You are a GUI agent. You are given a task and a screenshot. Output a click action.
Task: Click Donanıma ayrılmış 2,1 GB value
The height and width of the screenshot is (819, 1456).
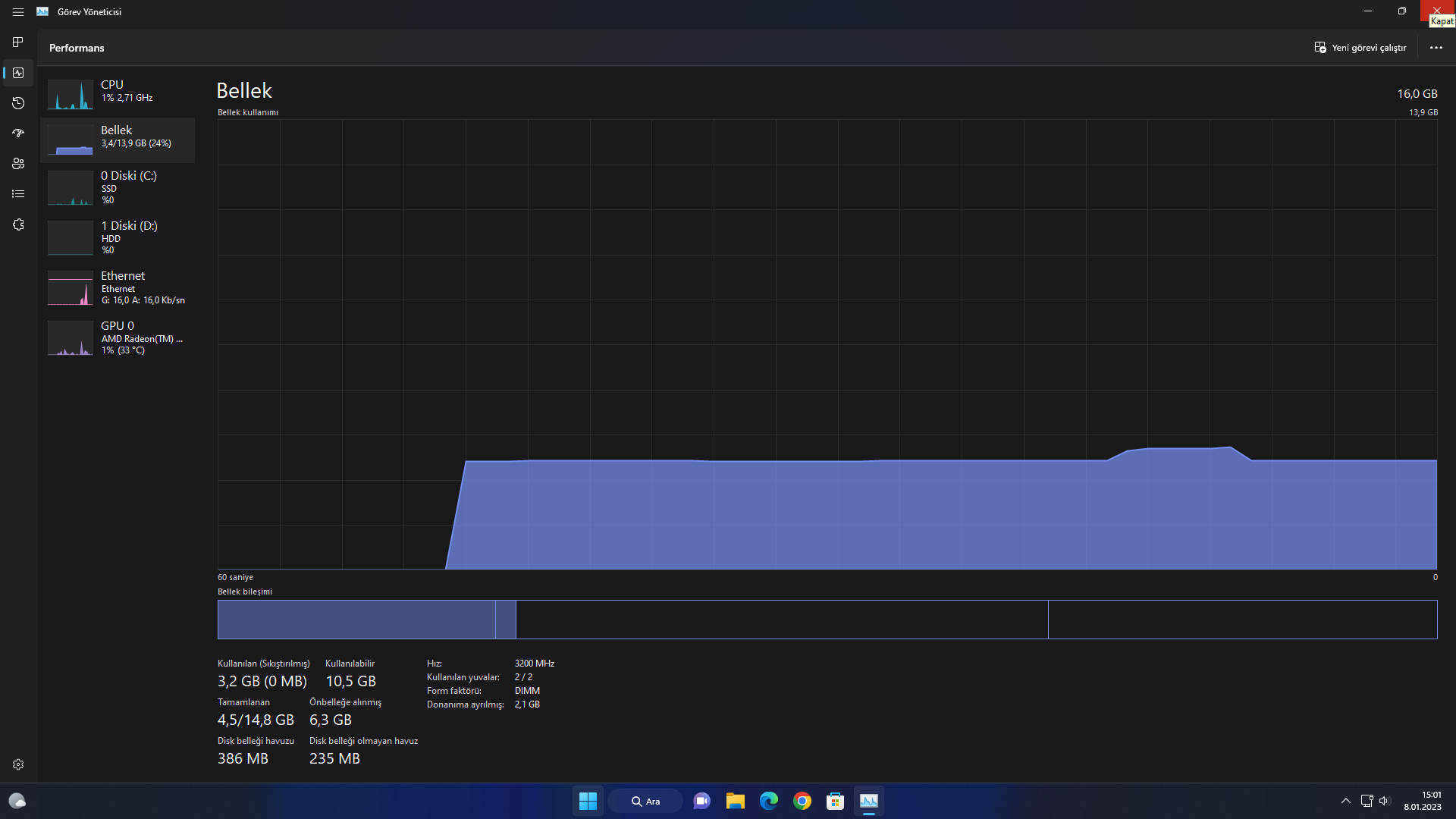click(x=527, y=704)
